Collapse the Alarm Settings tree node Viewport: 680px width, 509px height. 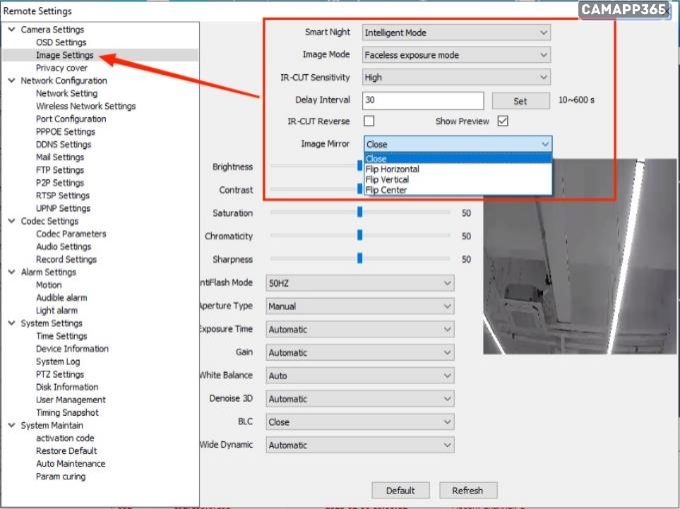pos(11,272)
